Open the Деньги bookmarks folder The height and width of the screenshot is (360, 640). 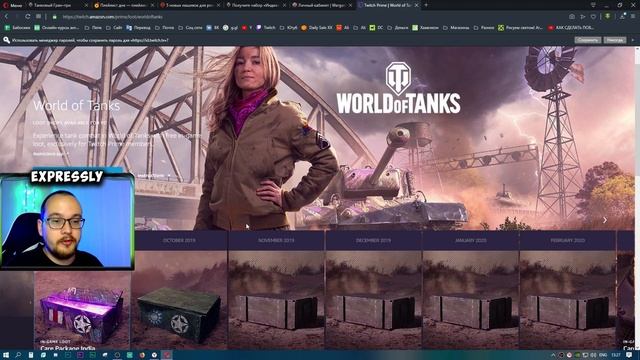398,28
